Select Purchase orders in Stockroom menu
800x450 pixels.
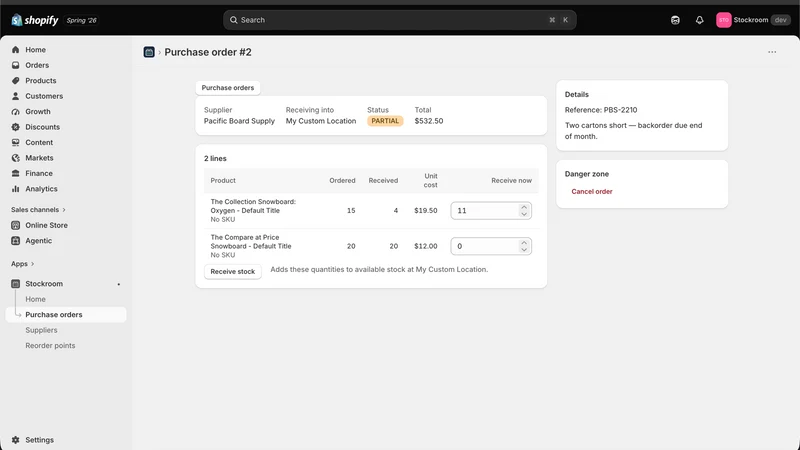pyautogui.click(x=66, y=315)
